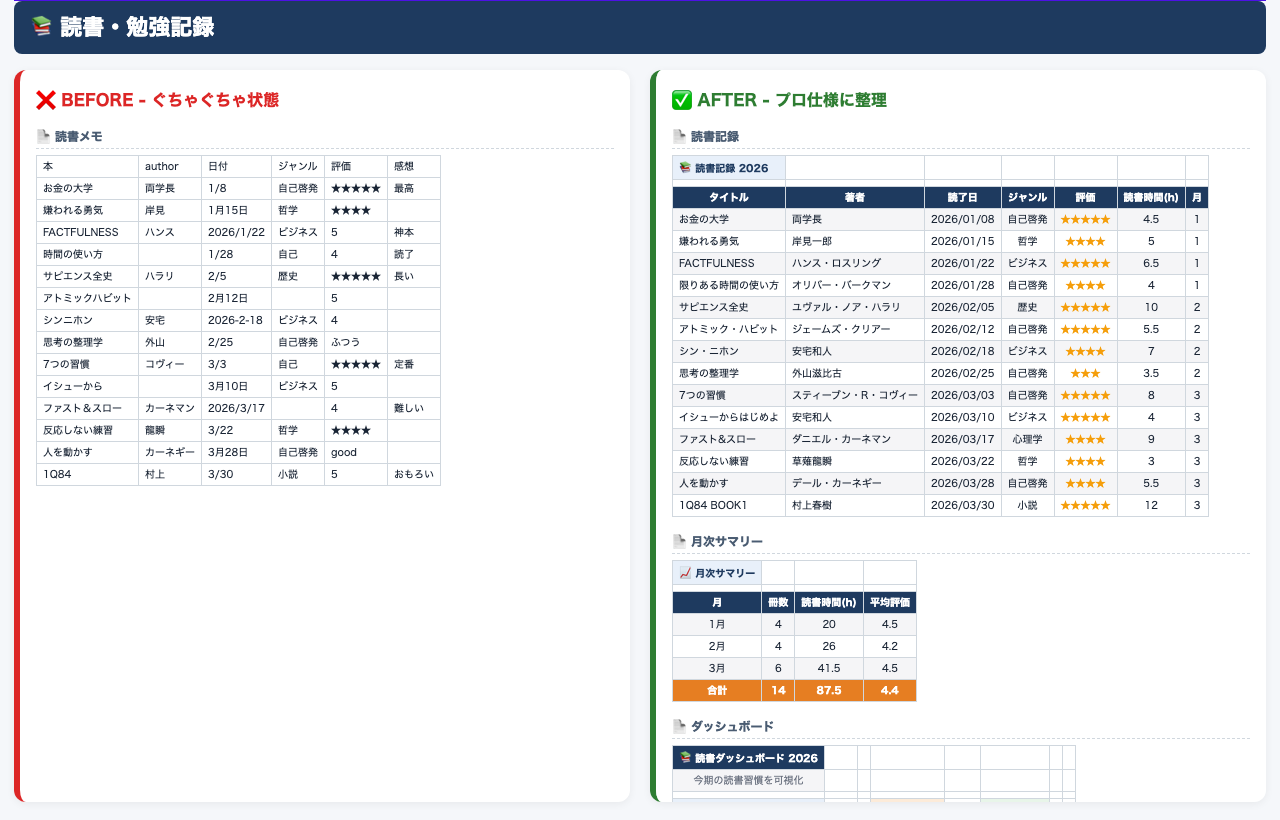Click the ハンス・ロスリング author cell
Image resolution: width=1280 pixels, height=820 pixels.
pos(855,263)
